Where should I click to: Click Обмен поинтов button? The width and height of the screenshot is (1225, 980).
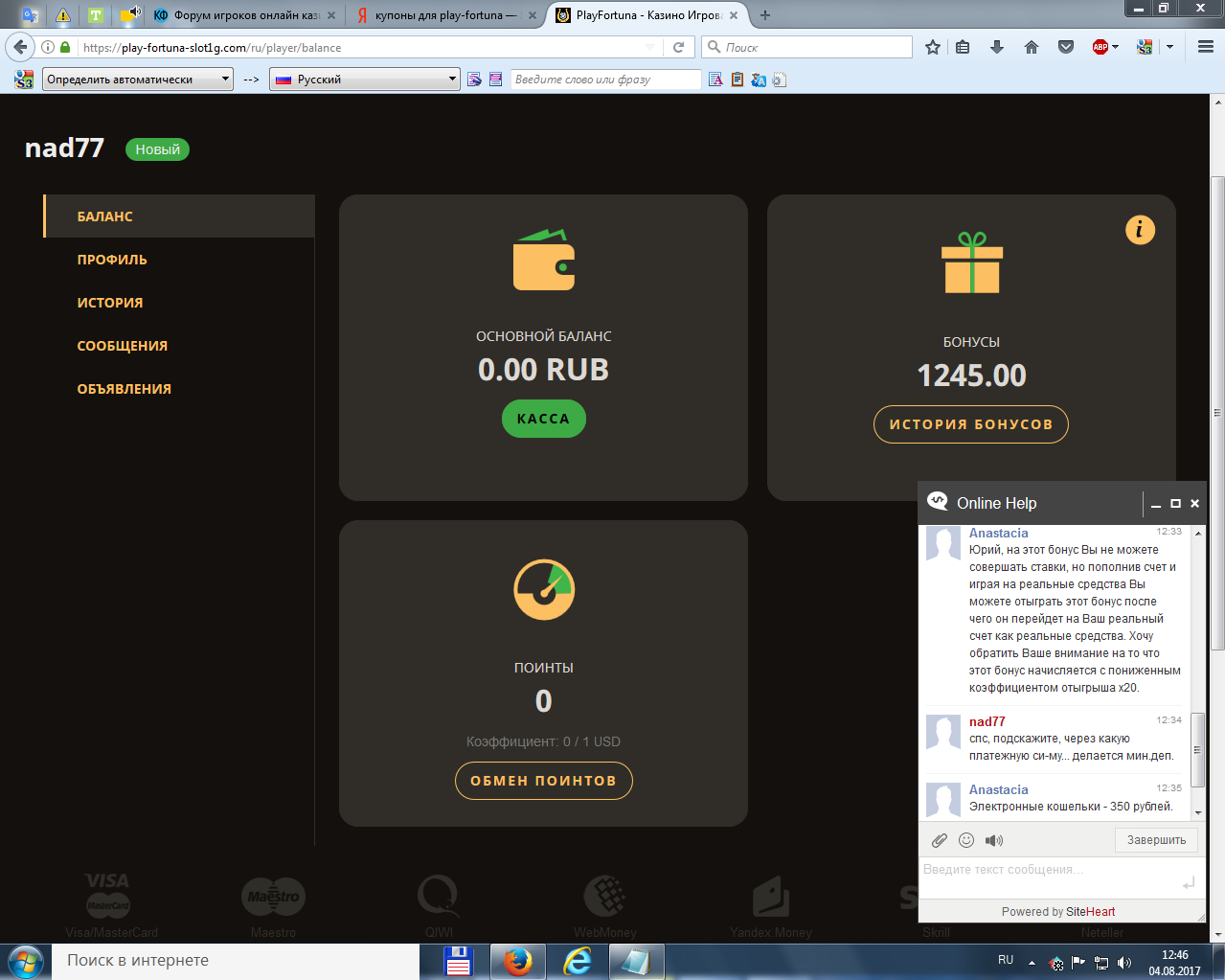click(543, 781)
